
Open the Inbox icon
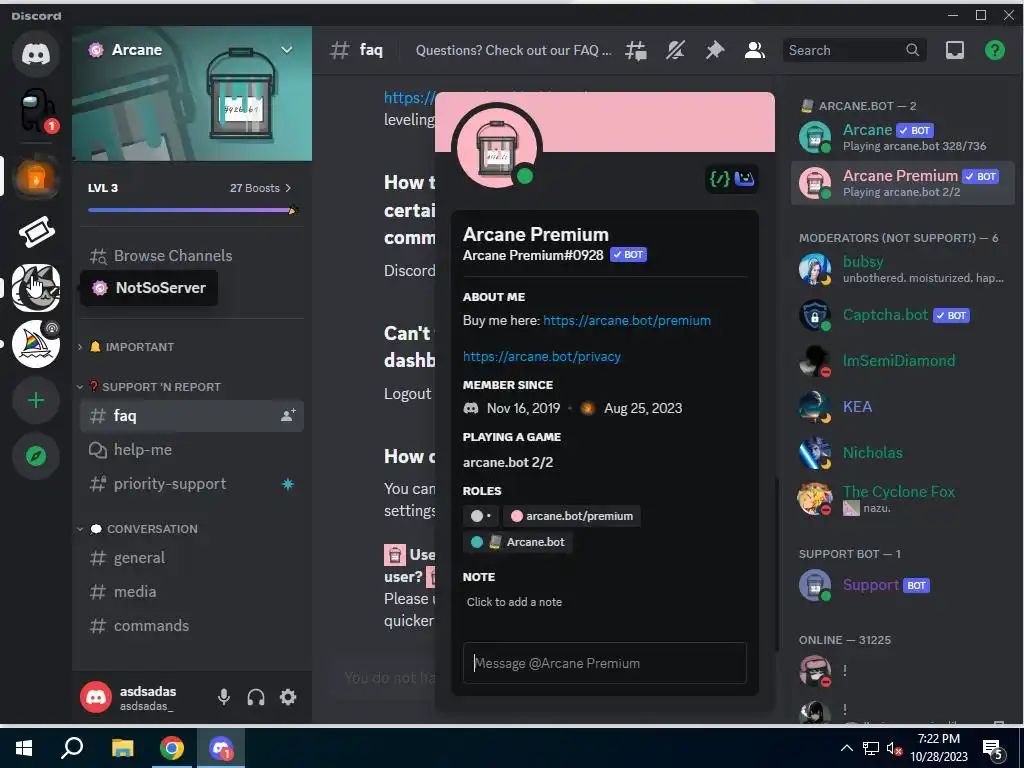pyautogui.click(x=955, y=50)
